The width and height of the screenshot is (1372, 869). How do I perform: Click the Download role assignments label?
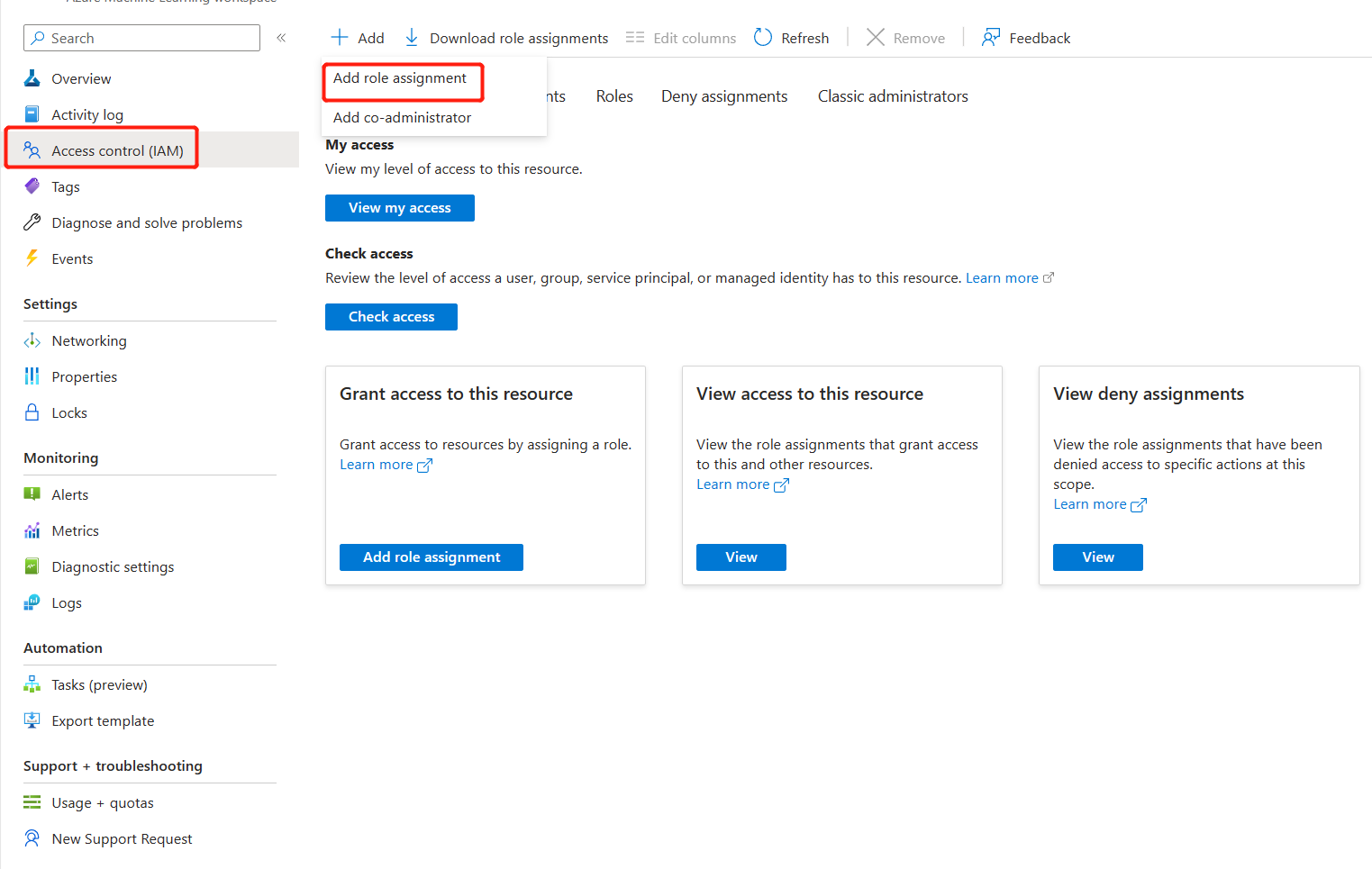[519, 38]
